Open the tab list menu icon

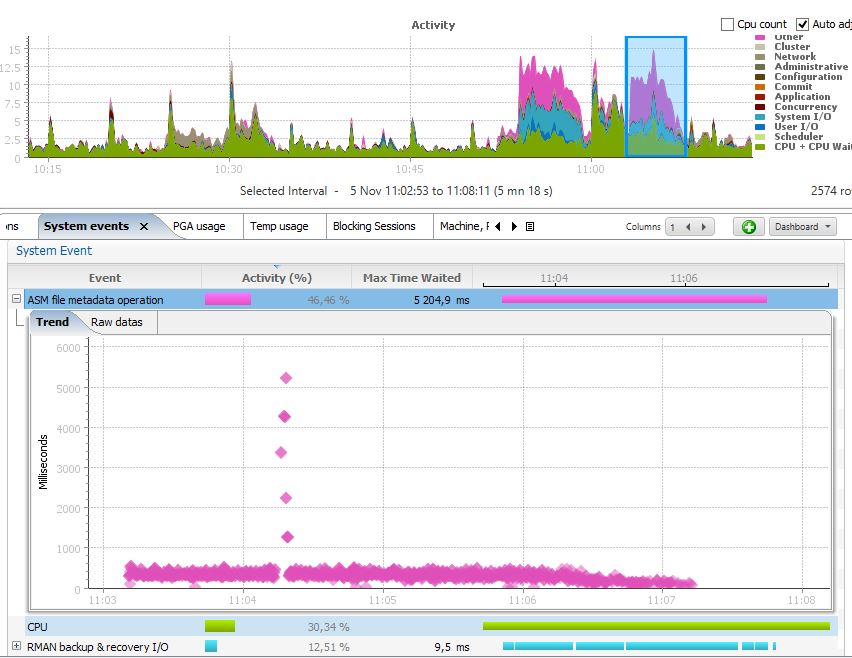point(530,227)
